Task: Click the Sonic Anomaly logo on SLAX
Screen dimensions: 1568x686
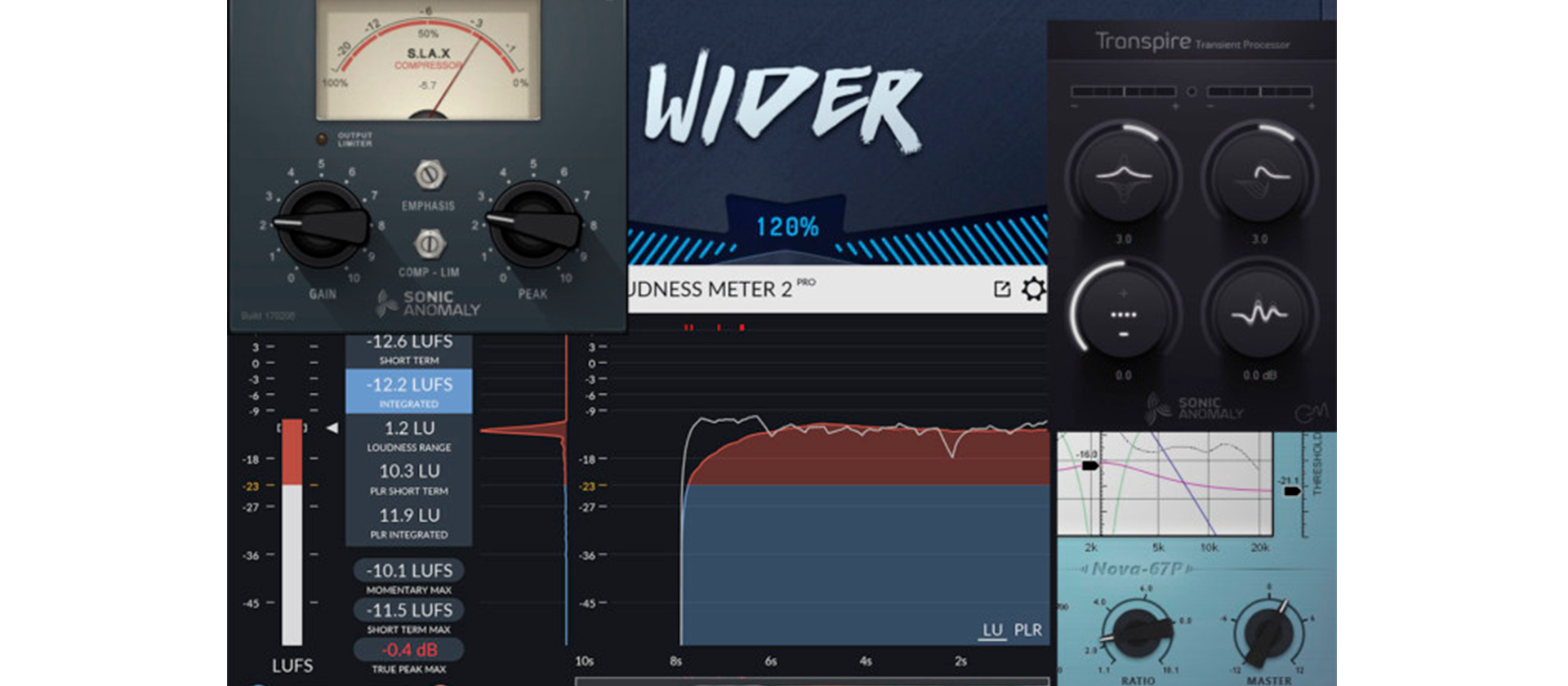Action: 428,303
